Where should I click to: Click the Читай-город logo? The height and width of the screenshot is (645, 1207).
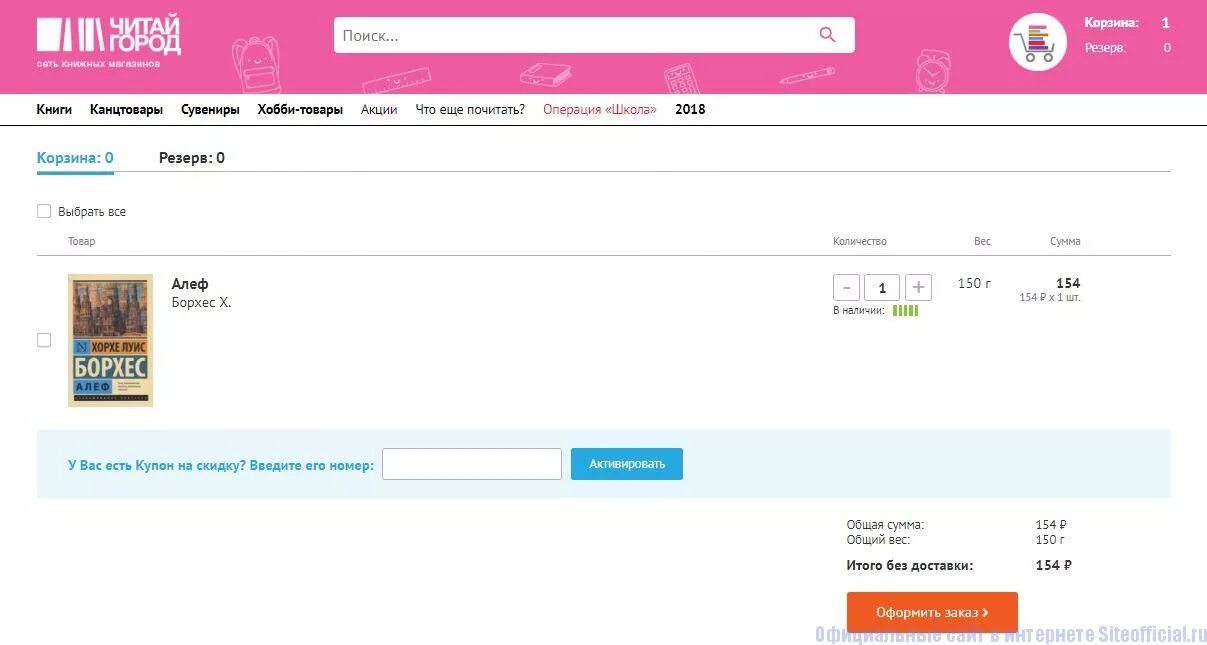(108, 42)
